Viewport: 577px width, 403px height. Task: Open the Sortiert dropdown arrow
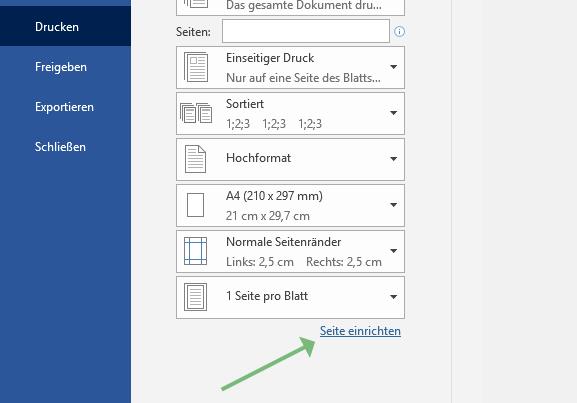393,113
